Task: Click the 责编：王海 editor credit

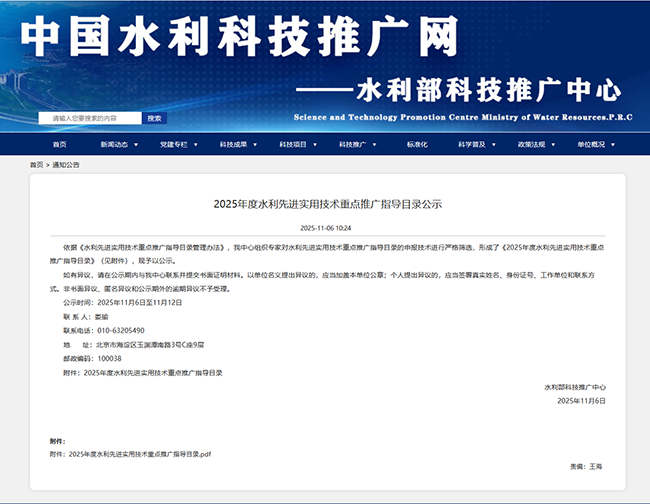Action: pos(586,467)
